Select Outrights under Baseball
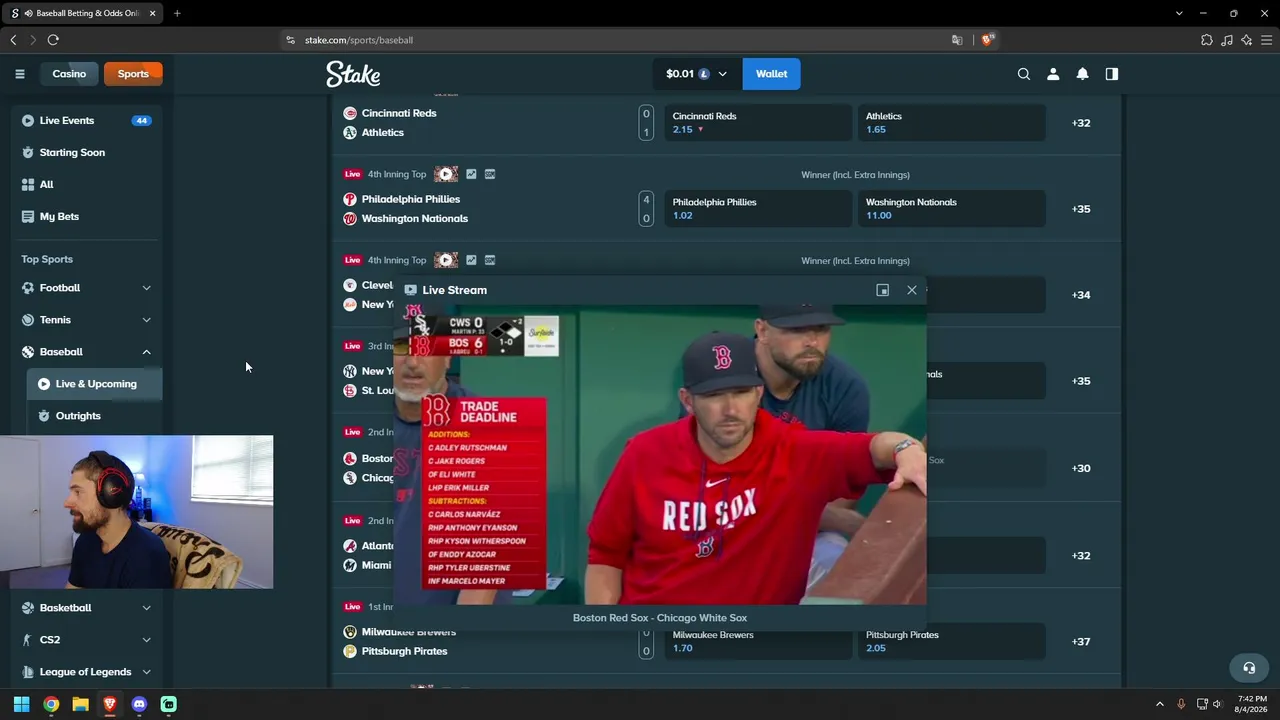This screenshot has height=720, width=1280. 94,416
